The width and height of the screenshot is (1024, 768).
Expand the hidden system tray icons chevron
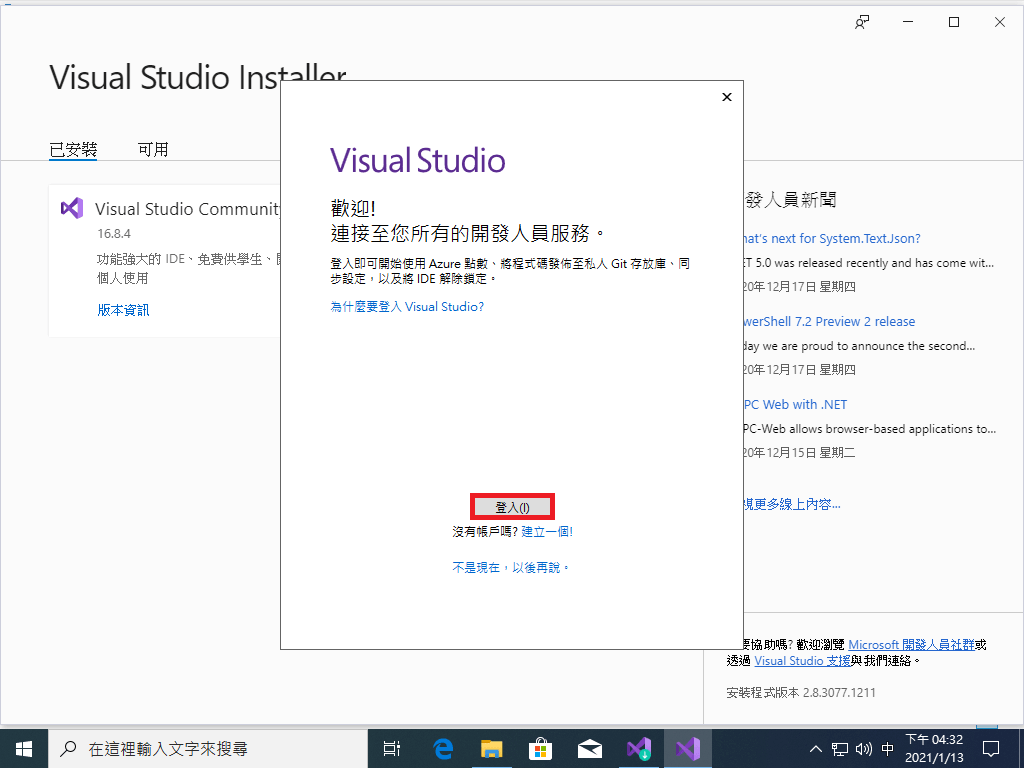pos(816,748)
